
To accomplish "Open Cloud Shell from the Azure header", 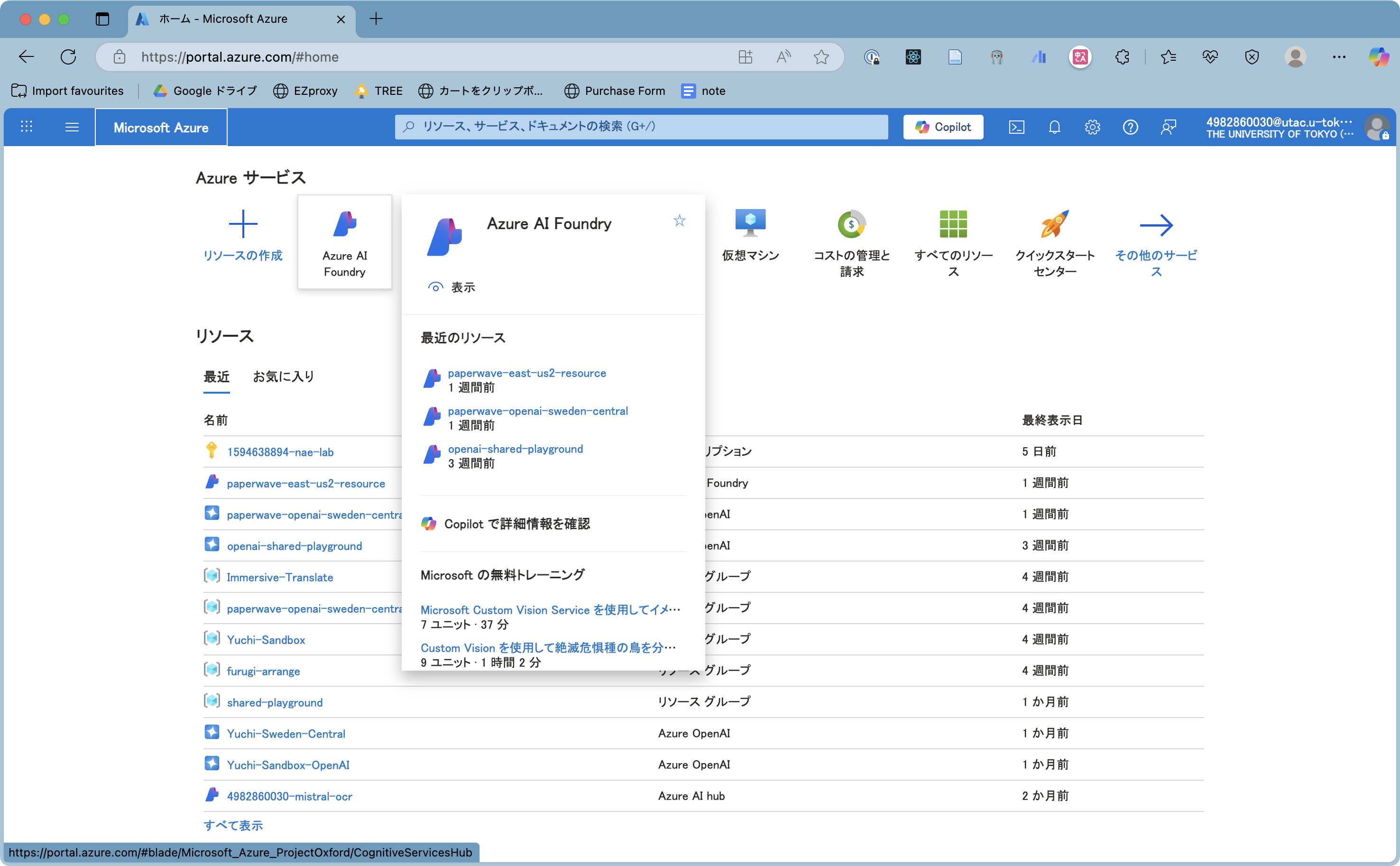I will click(1016, 127).
